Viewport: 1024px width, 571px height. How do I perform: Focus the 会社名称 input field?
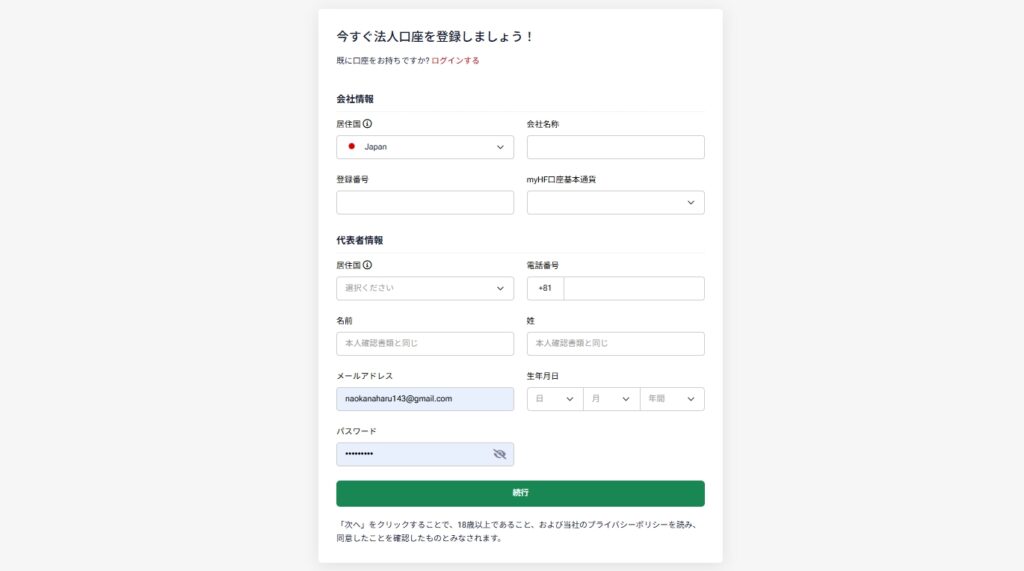tap(615, 147)
